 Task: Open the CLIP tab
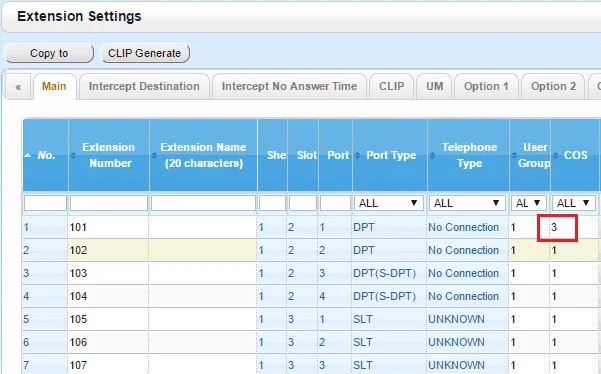pyautogui.click(x=391, y=86)
